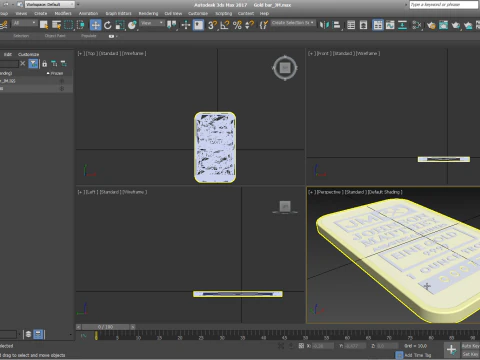Click Edit Named Selection Sets icon

(264, 25)
